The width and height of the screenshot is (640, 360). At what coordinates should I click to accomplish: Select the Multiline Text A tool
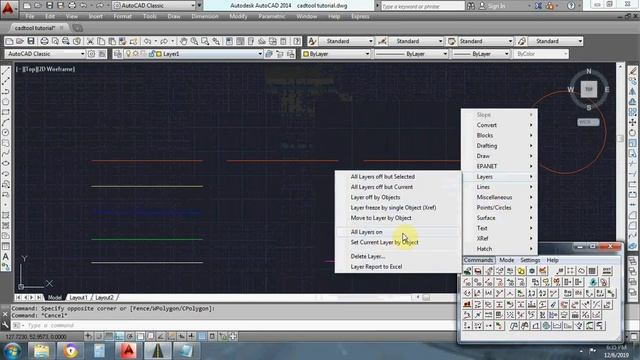pyautogui.click(x=6, y=257)
